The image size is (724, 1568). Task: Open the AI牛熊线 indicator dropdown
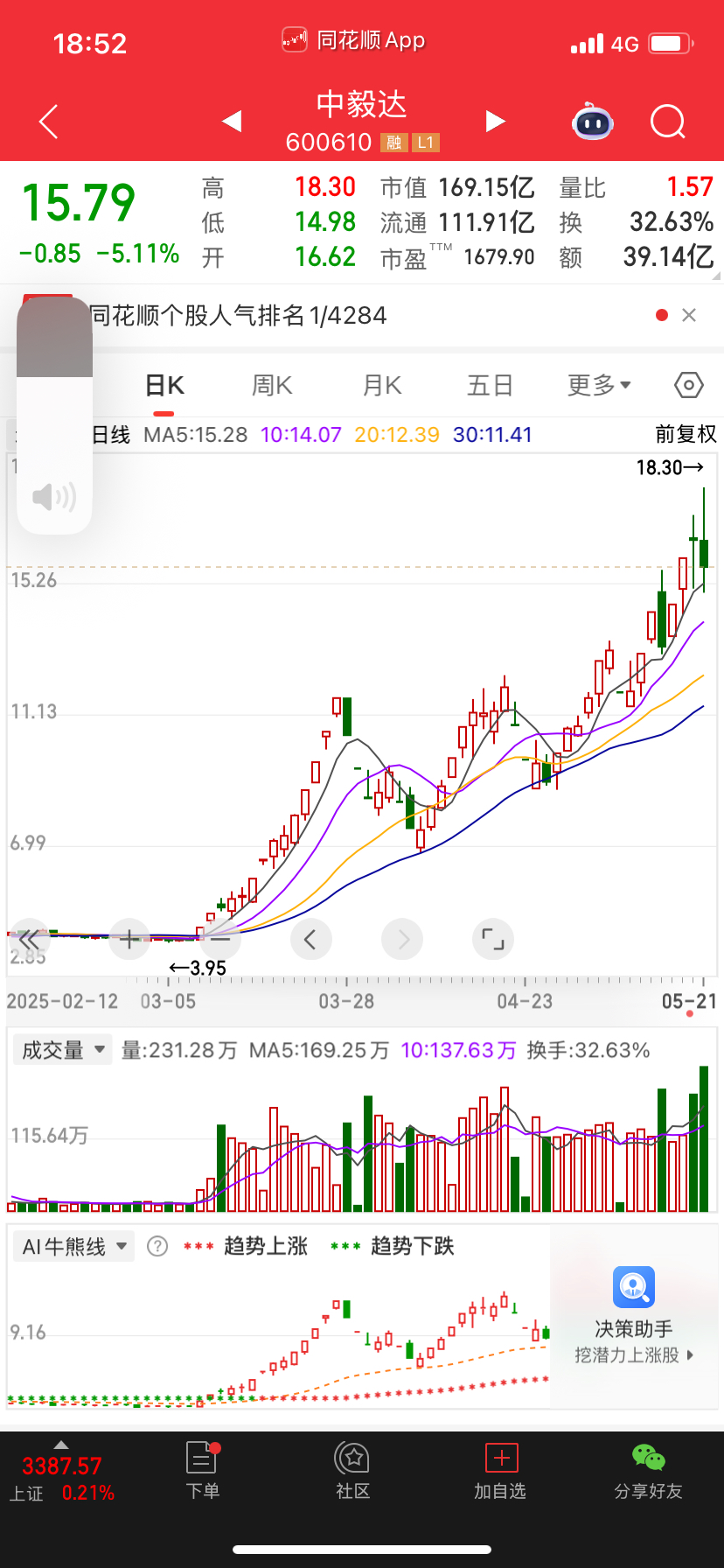(x=74, y=1246)
